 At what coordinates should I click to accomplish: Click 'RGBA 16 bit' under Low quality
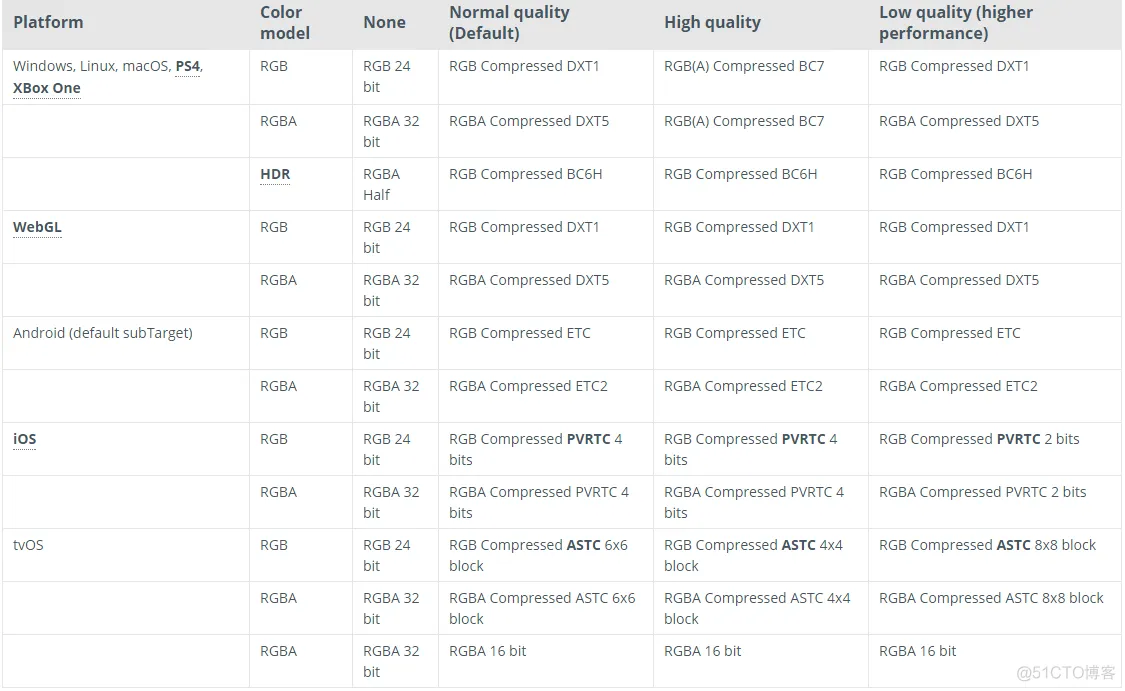coord(918,652)
